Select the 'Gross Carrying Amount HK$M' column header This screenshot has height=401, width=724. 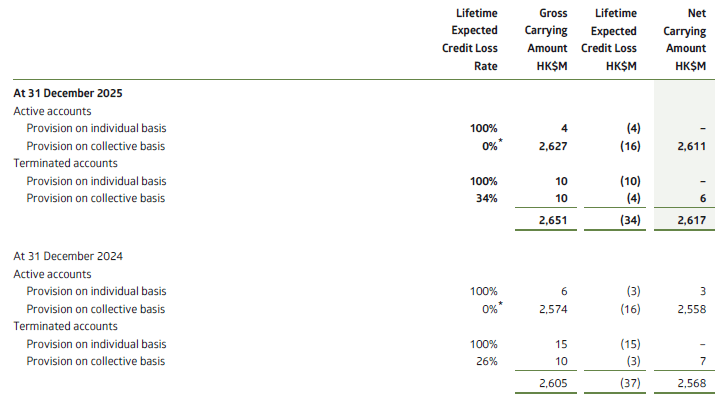545,40
